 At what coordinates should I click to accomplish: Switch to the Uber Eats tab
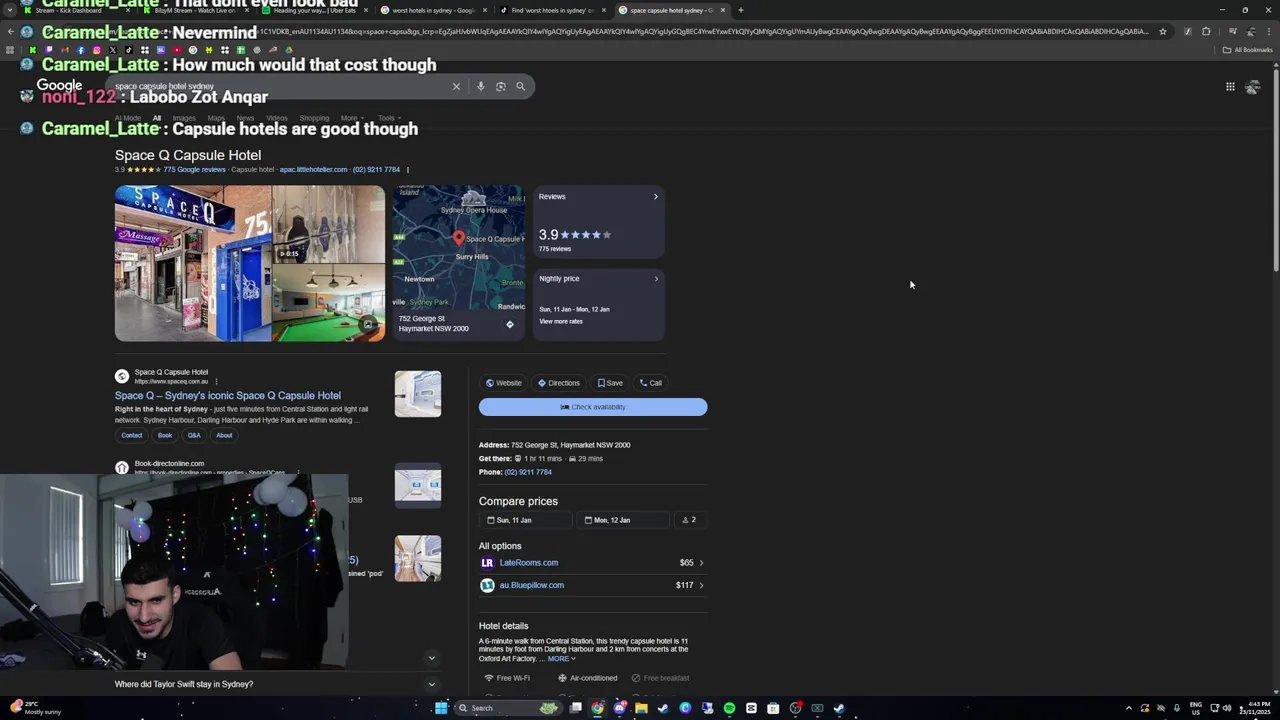coord(314,10)
